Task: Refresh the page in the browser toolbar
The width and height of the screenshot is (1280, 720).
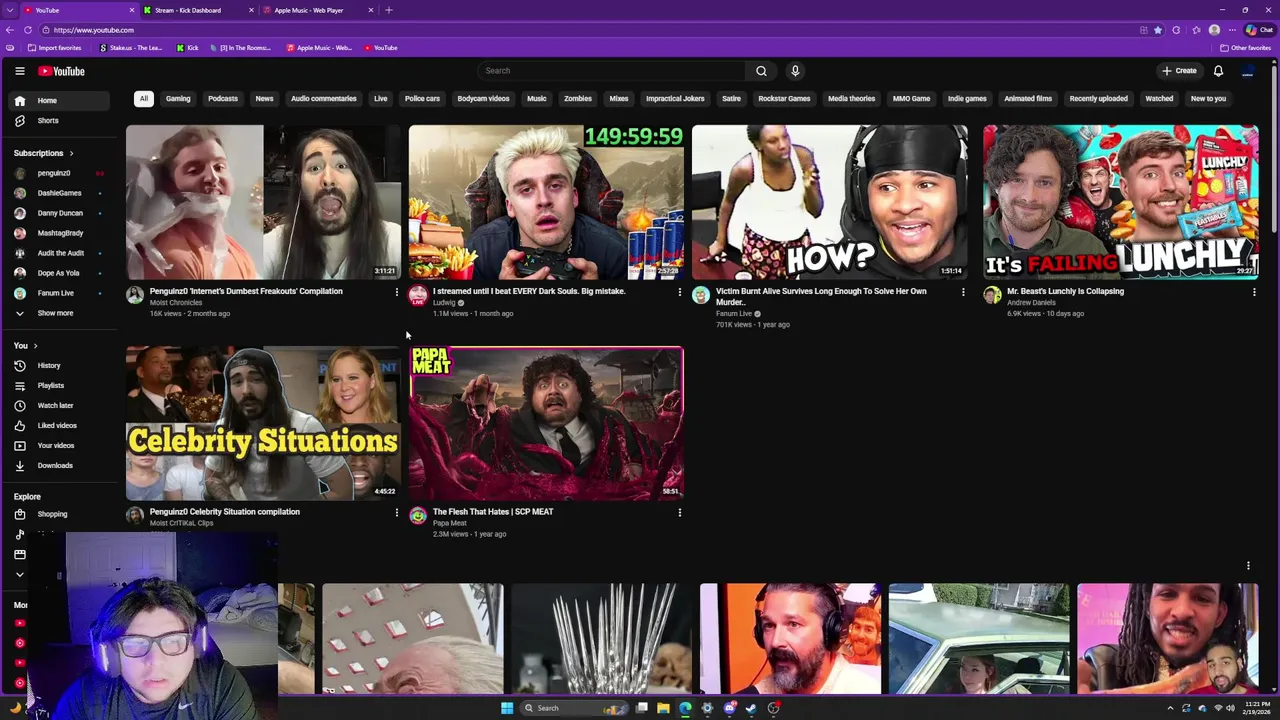Action: coord(28,30)
